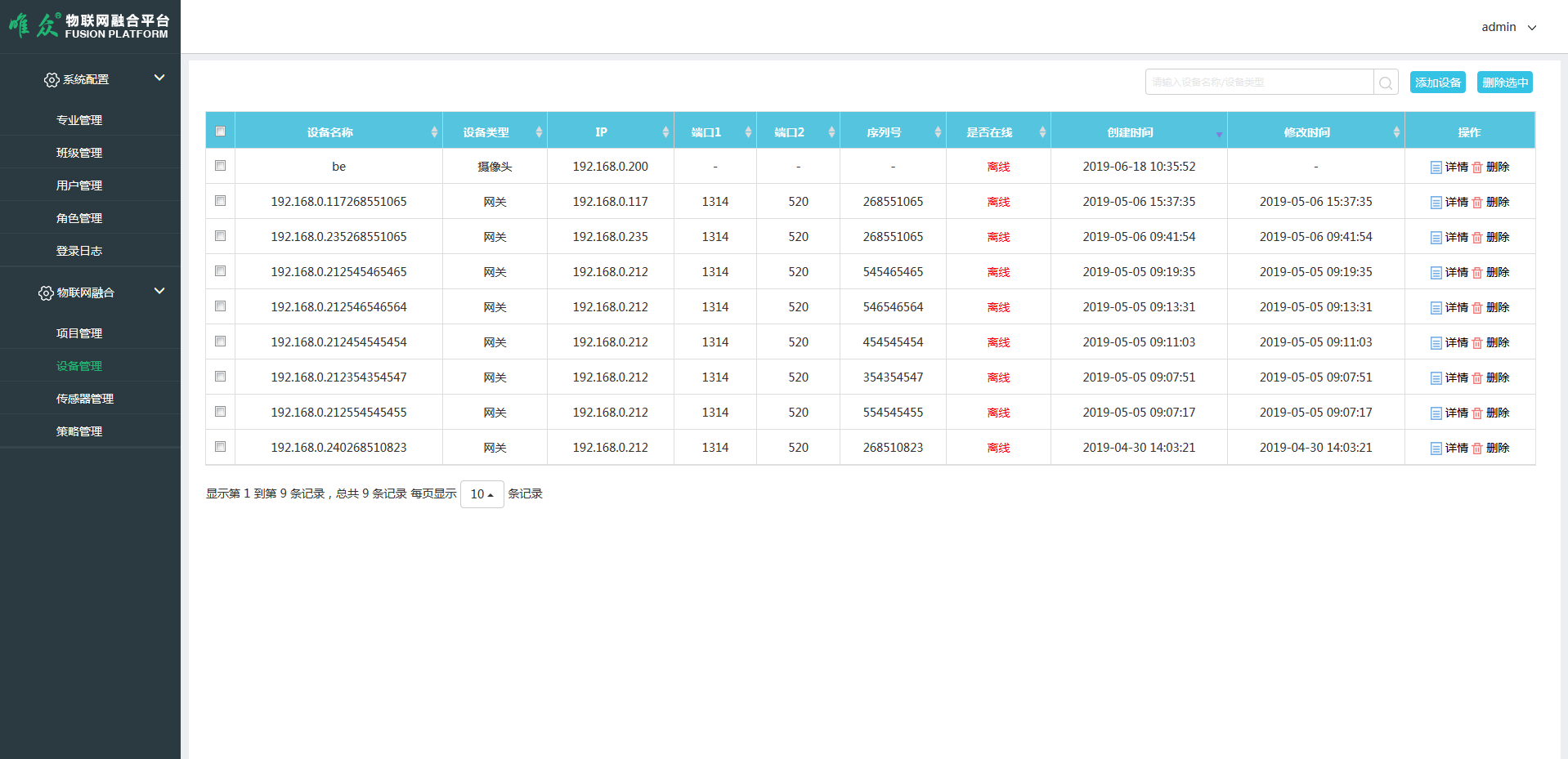Sort by 是否在线 column
1568x759 pixels.
tap(998, 132)
